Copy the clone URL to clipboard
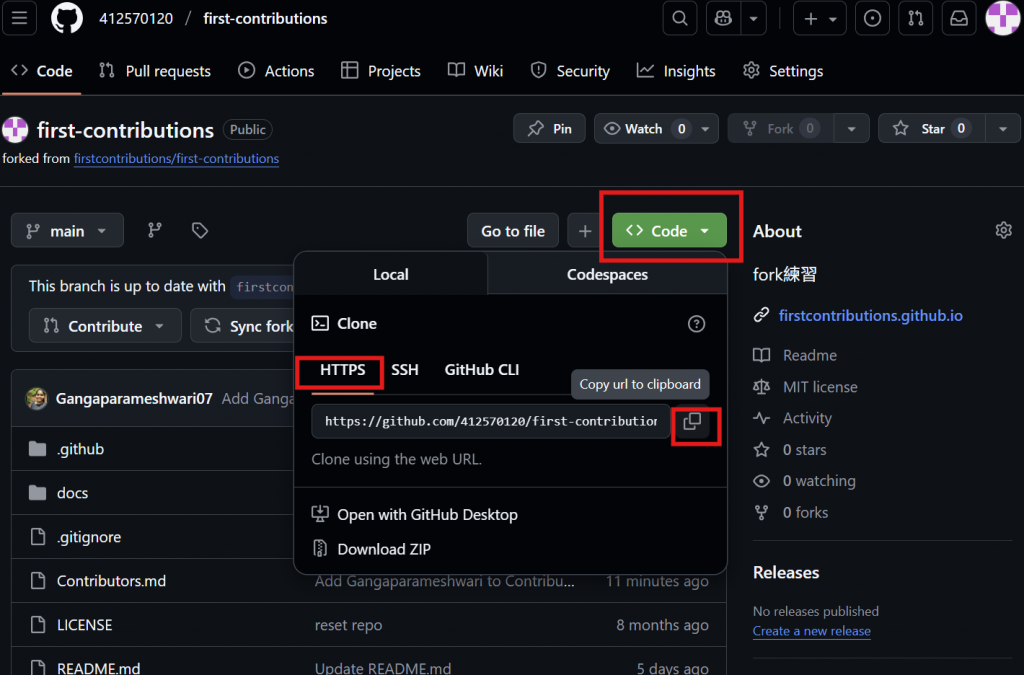 tap(692, 422)
